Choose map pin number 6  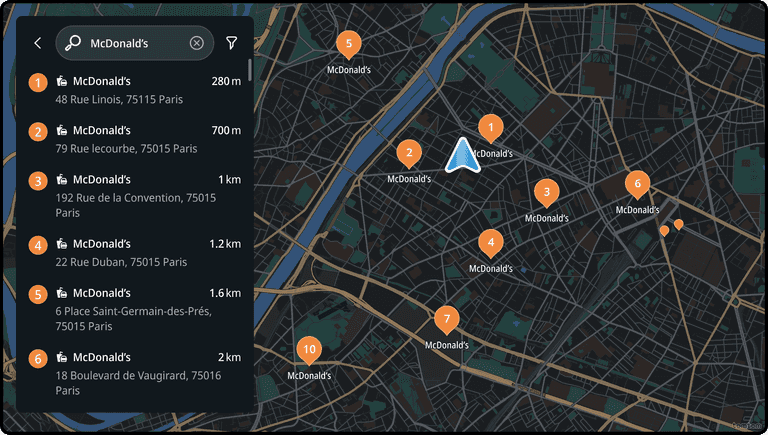click(637, 184)
